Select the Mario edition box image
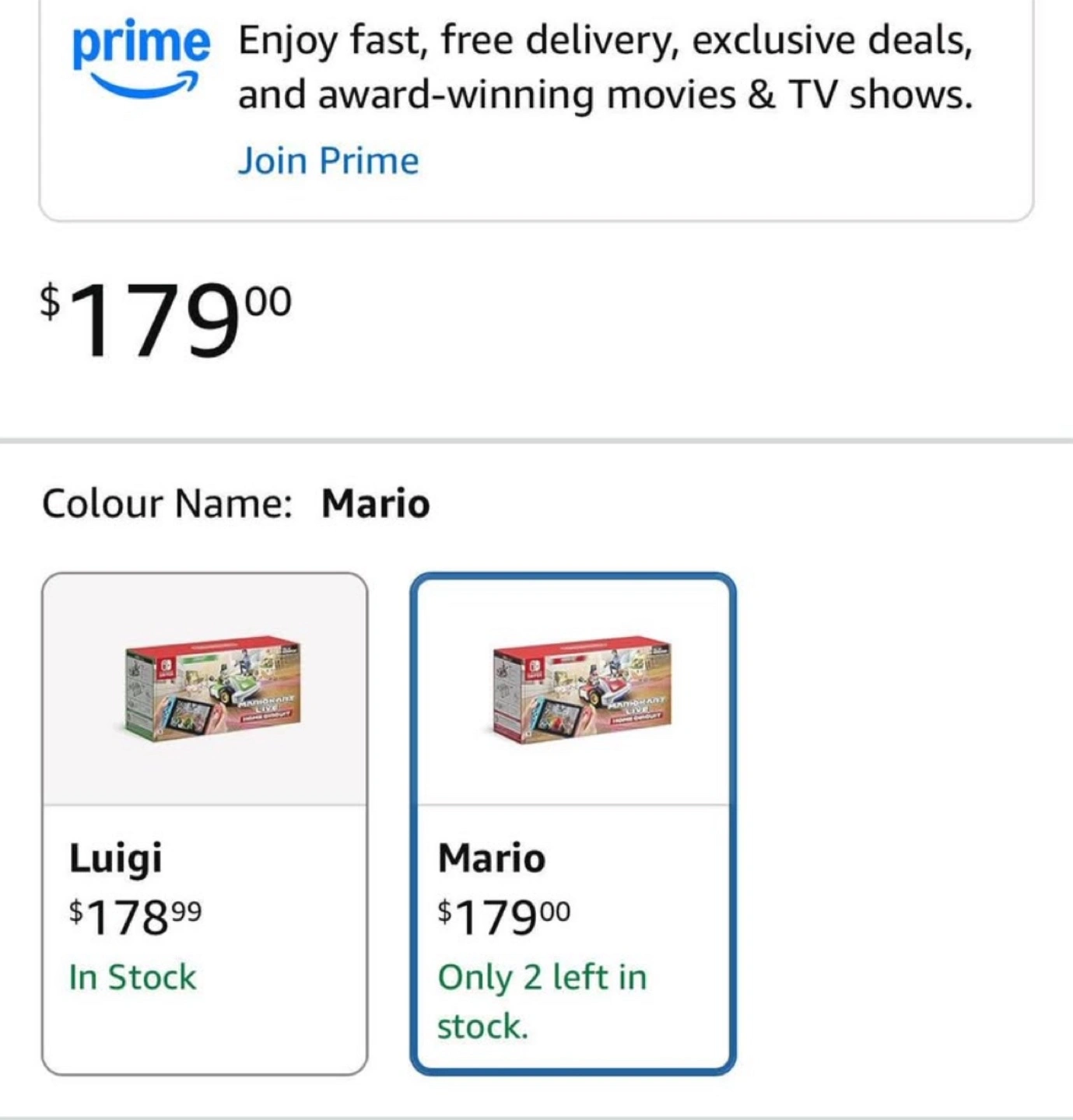This screenshot has width=1073, height=1120. point(580,688)
